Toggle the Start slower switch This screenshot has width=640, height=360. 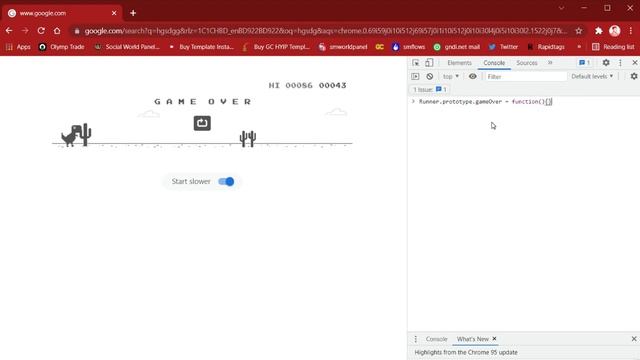226,181
